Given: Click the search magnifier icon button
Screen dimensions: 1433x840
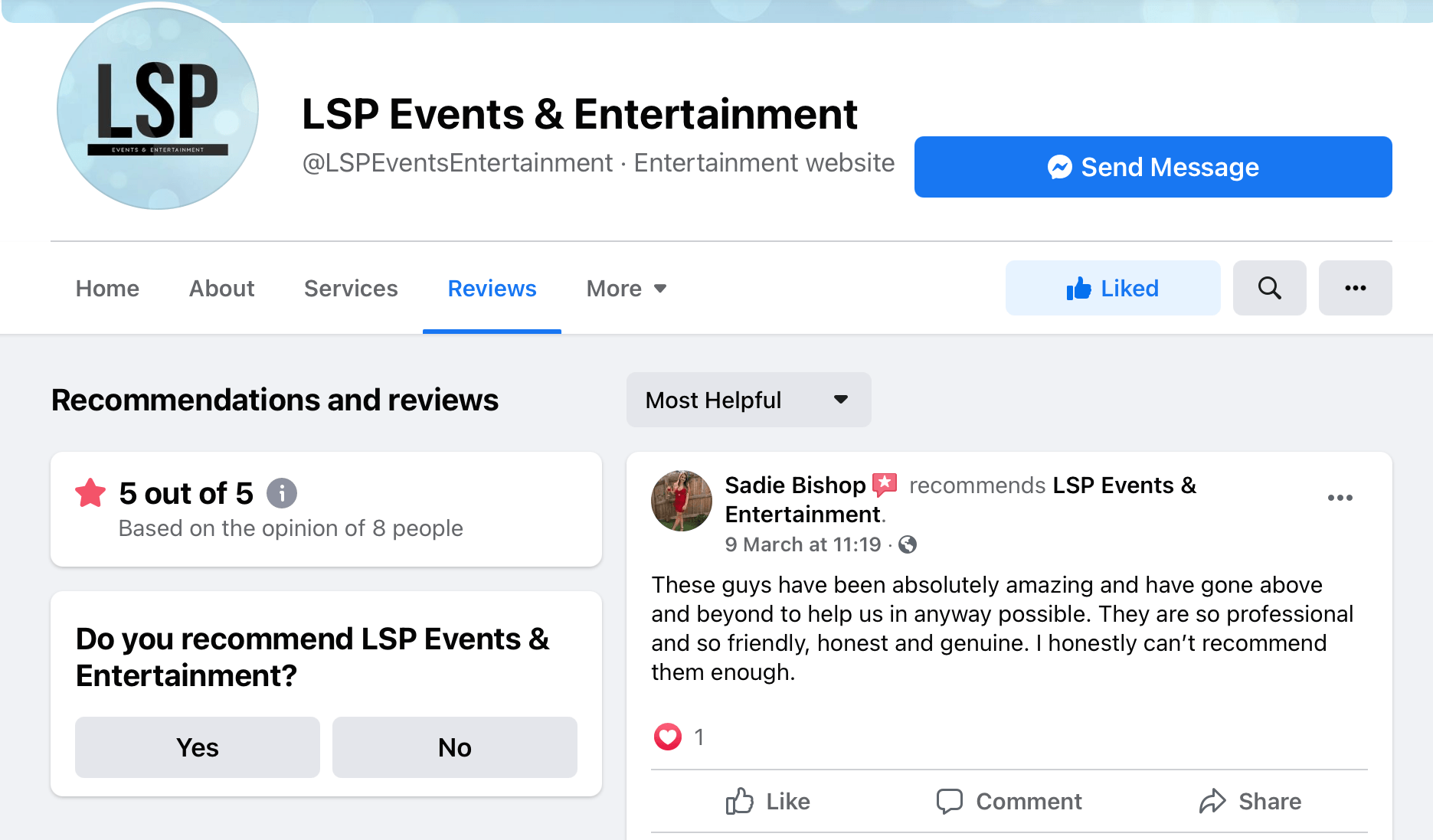Looking at the screenshot, I should [1269, 288].
